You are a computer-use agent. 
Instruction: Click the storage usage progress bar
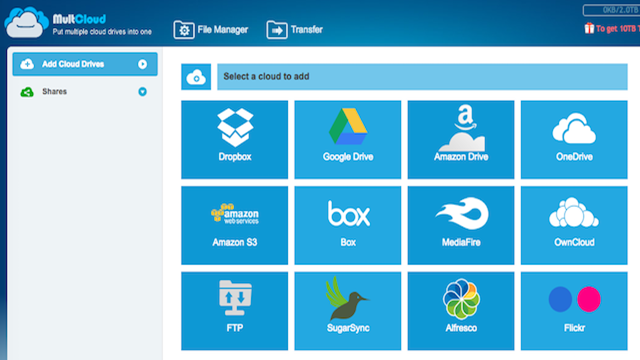[x=611, y=10]
